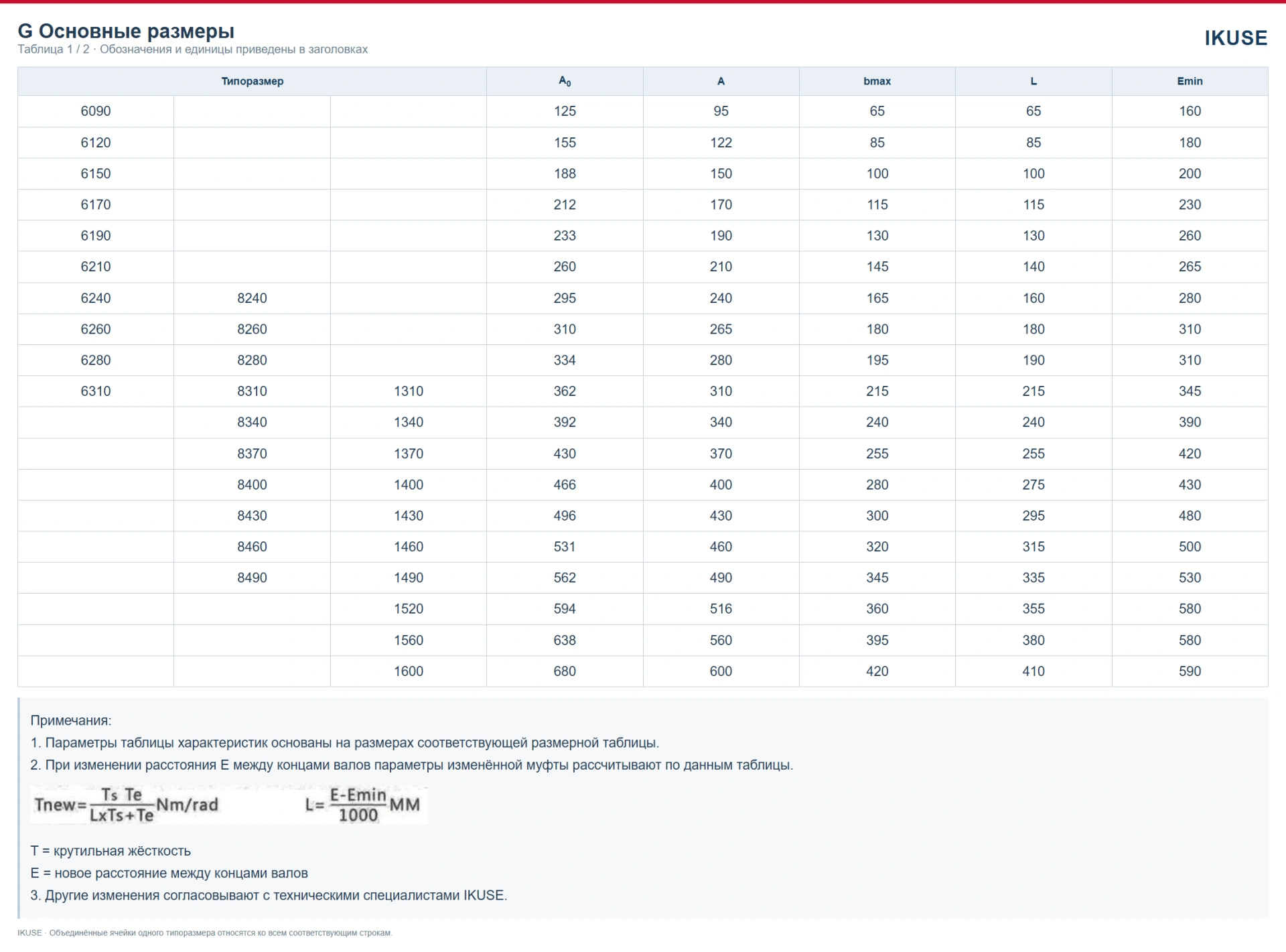Click the L= E-Emin/1000 formula
The height and width of the screenshot is (952, 1286).
click(x=362, y=805)
